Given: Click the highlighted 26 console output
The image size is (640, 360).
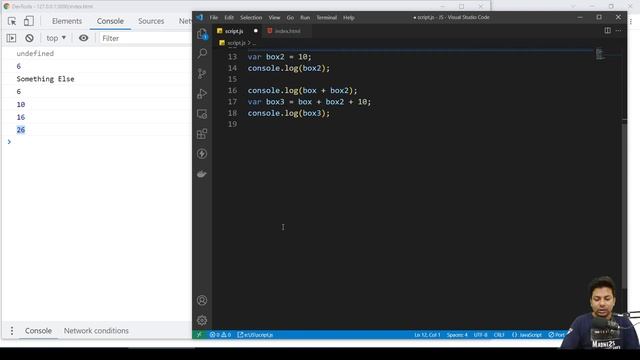Looking at the screenshot, I should [x=21, y=130].
